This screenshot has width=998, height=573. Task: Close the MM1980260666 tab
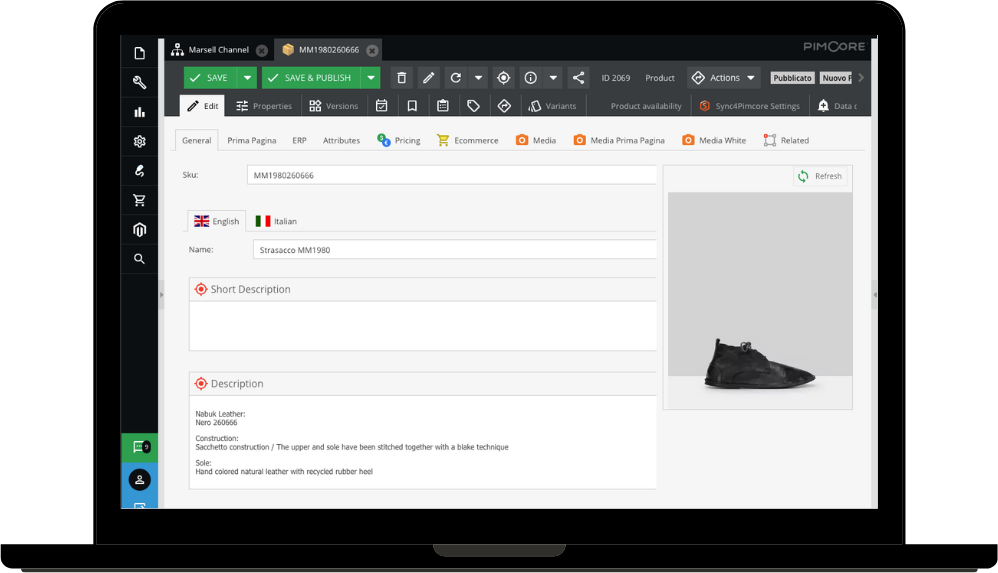(x=372, y=50)
